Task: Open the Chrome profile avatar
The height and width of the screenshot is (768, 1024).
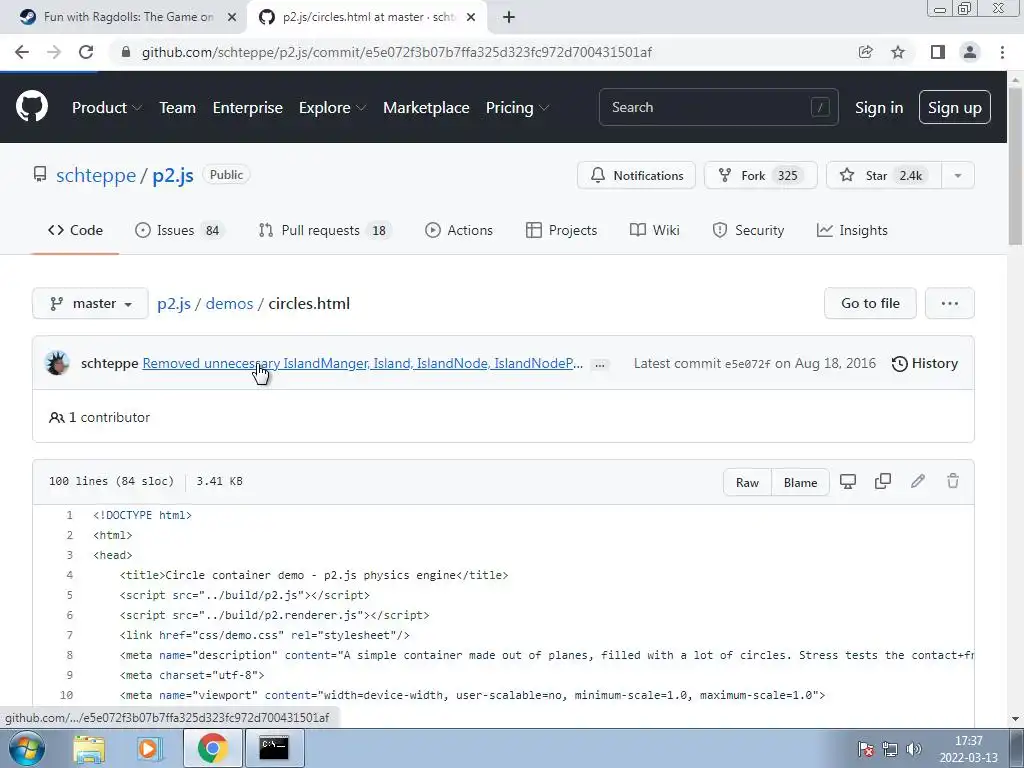Action: (970, 52)
